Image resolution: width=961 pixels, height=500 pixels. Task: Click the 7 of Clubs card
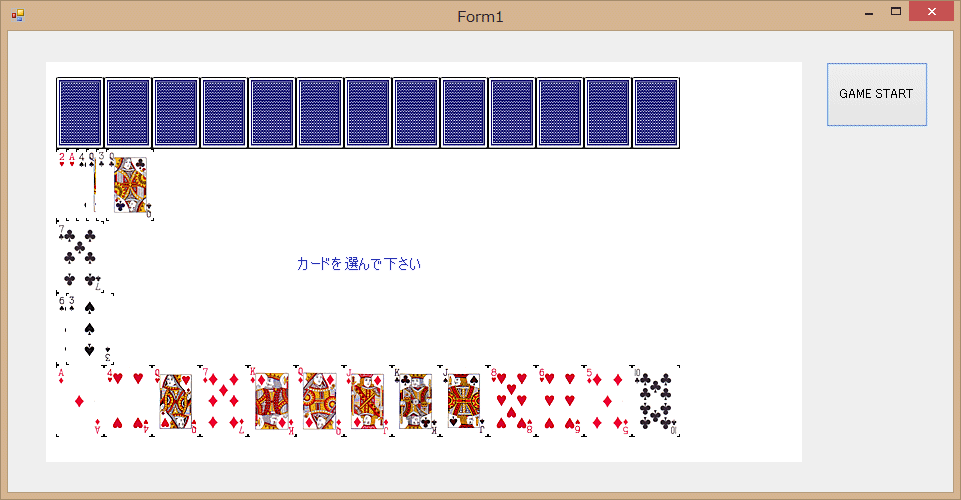[x=80, y=257]
